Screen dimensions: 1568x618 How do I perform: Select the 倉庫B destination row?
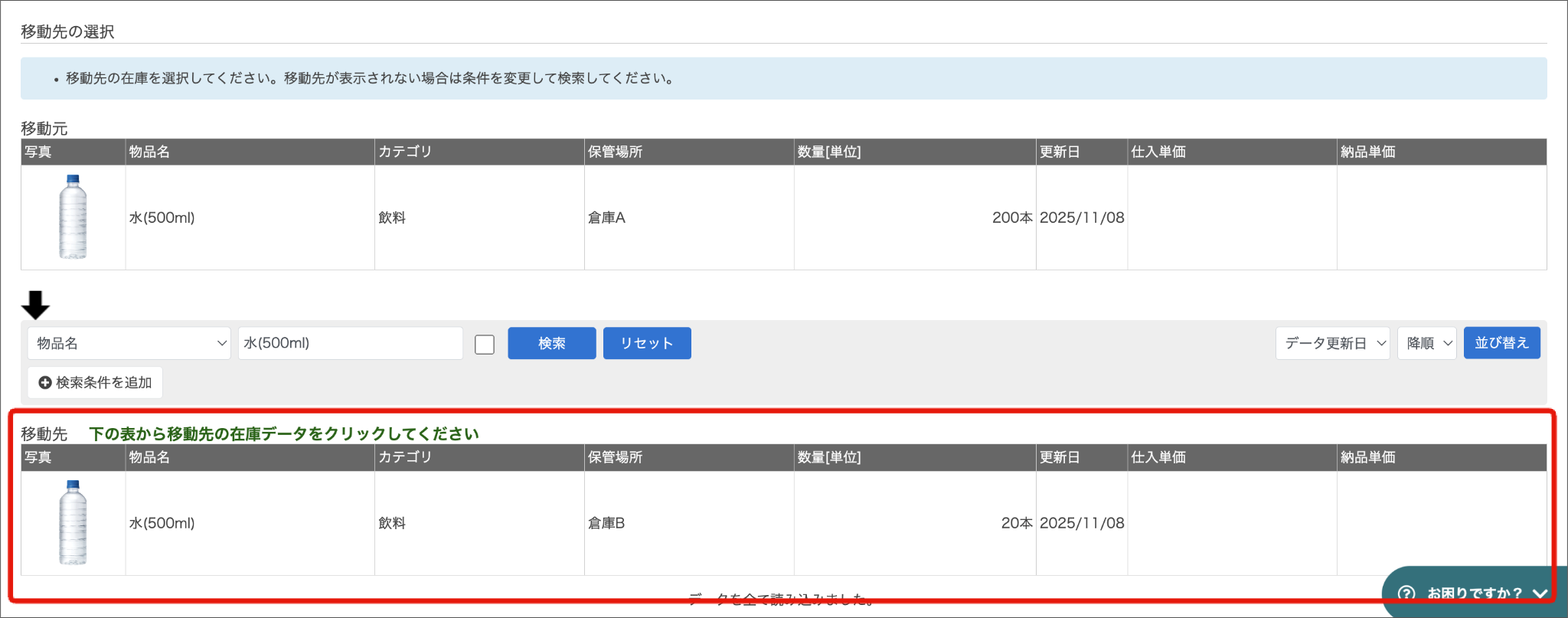tap(784, 523)
